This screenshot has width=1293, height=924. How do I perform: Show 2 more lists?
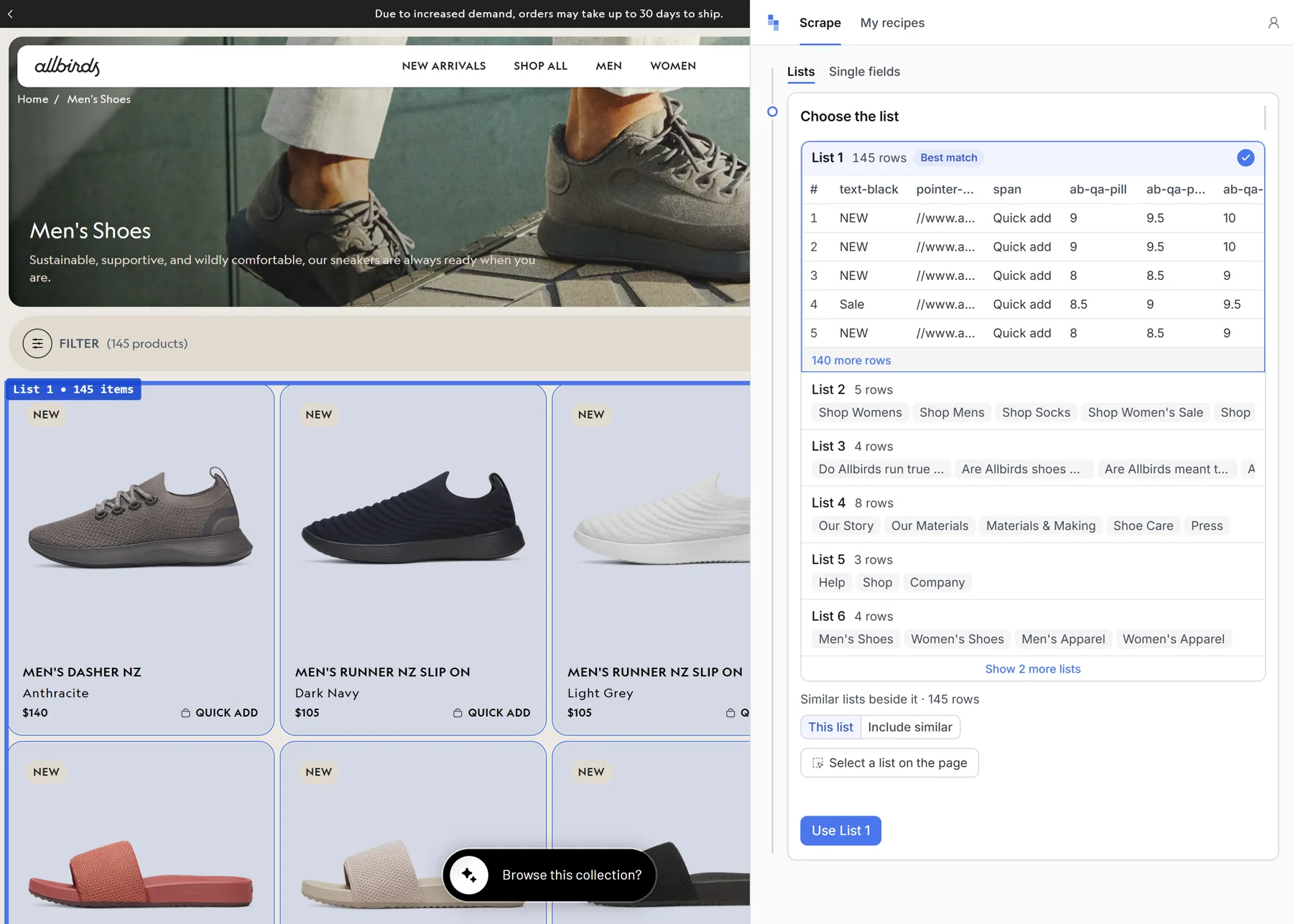[1032, 668]
